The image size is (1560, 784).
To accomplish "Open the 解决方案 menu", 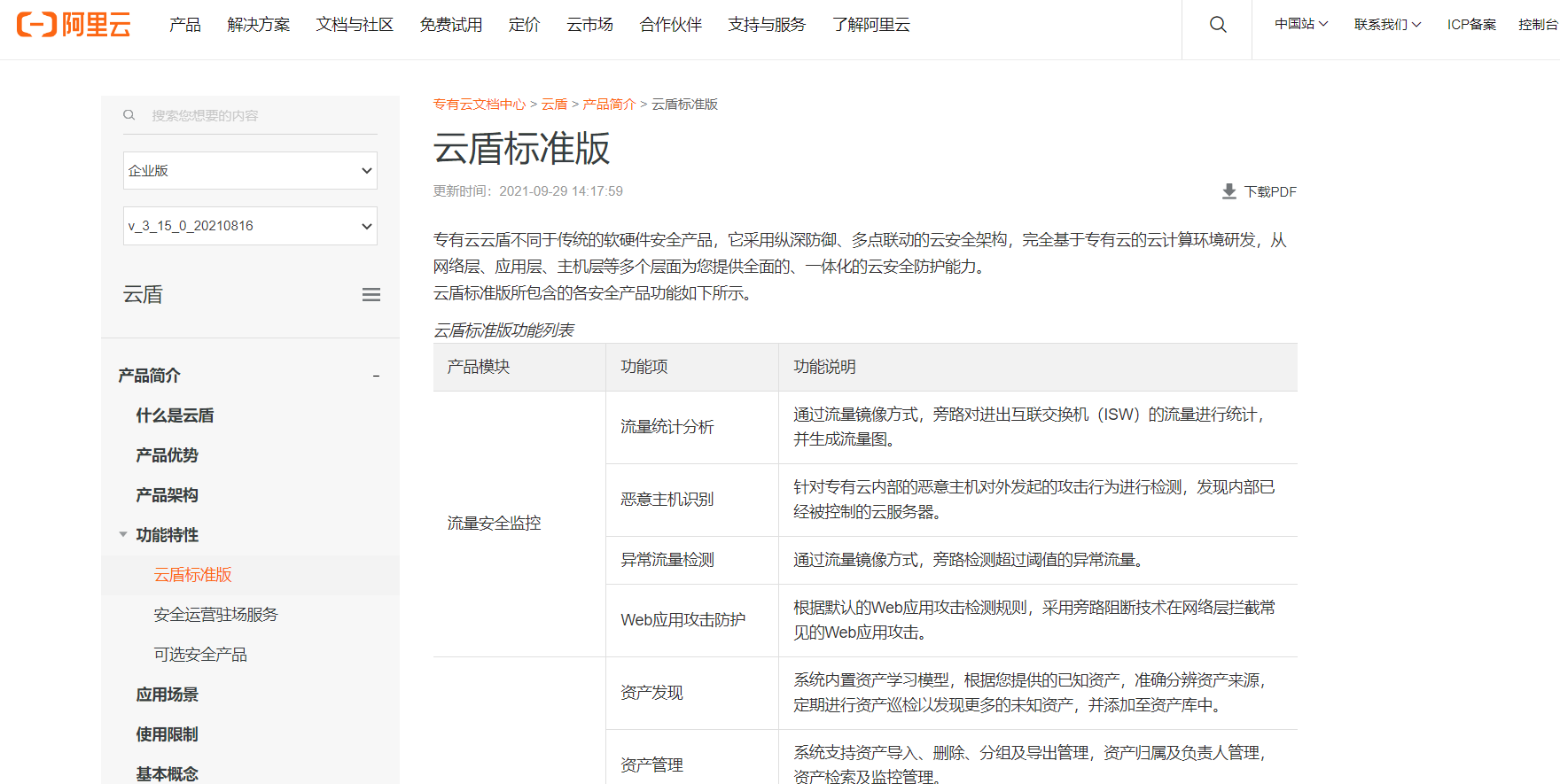I will (x=259, y=25).
